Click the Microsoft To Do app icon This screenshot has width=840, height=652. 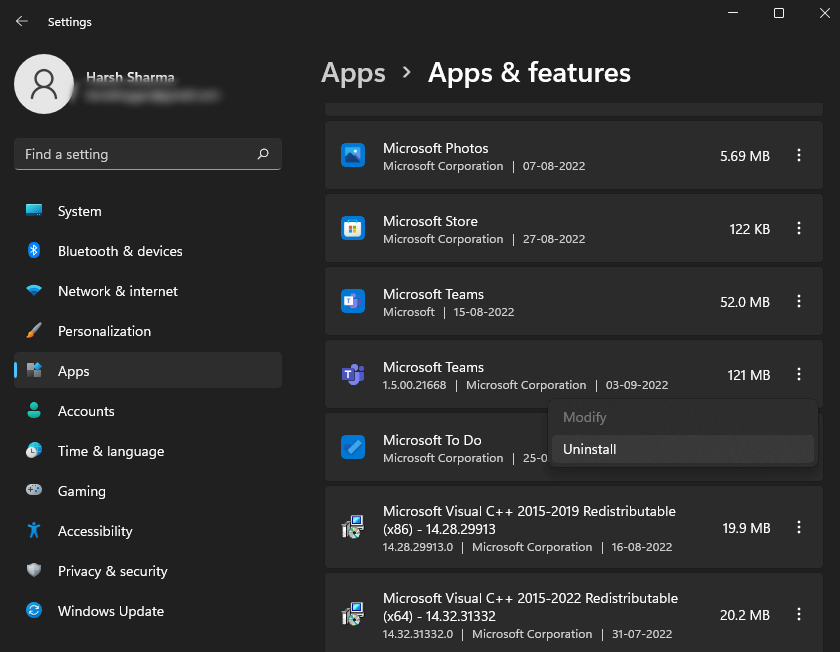click(x=352, y=447)
